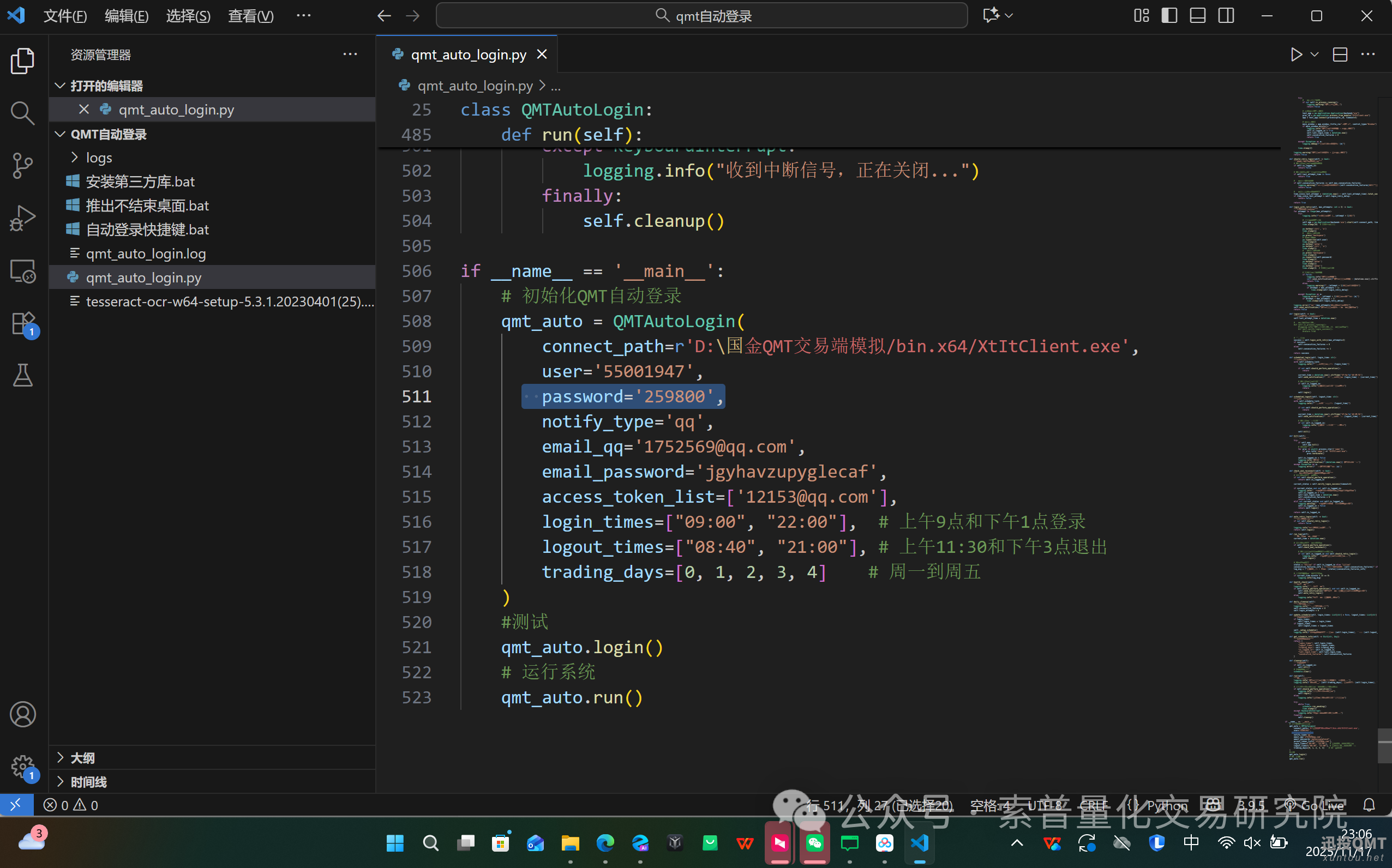Click the Run Python File play button

[x=1295, y=55]
